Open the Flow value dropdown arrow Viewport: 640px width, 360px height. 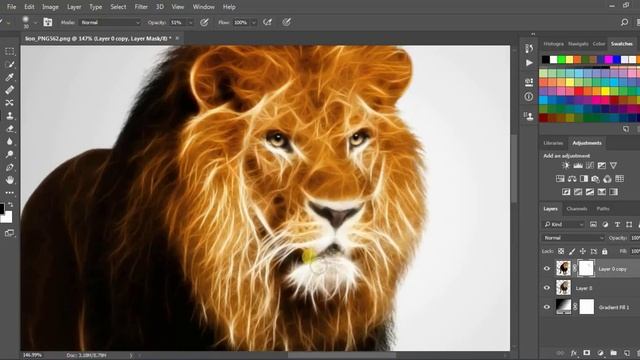pyautogui.click(x=253, y=23)
